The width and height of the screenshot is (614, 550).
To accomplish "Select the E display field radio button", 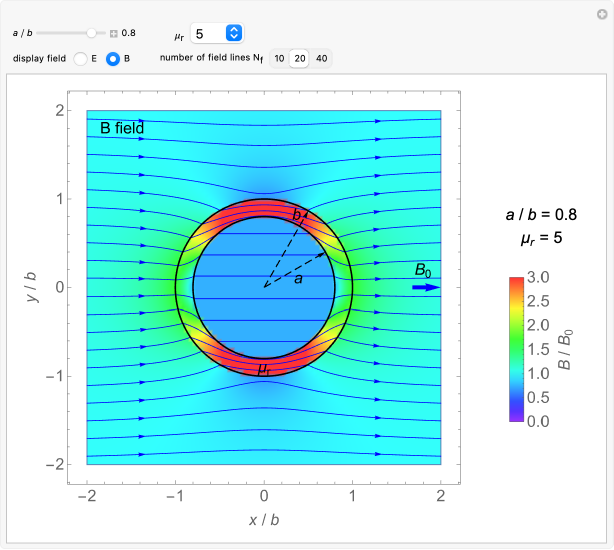I will coord(81,59).
